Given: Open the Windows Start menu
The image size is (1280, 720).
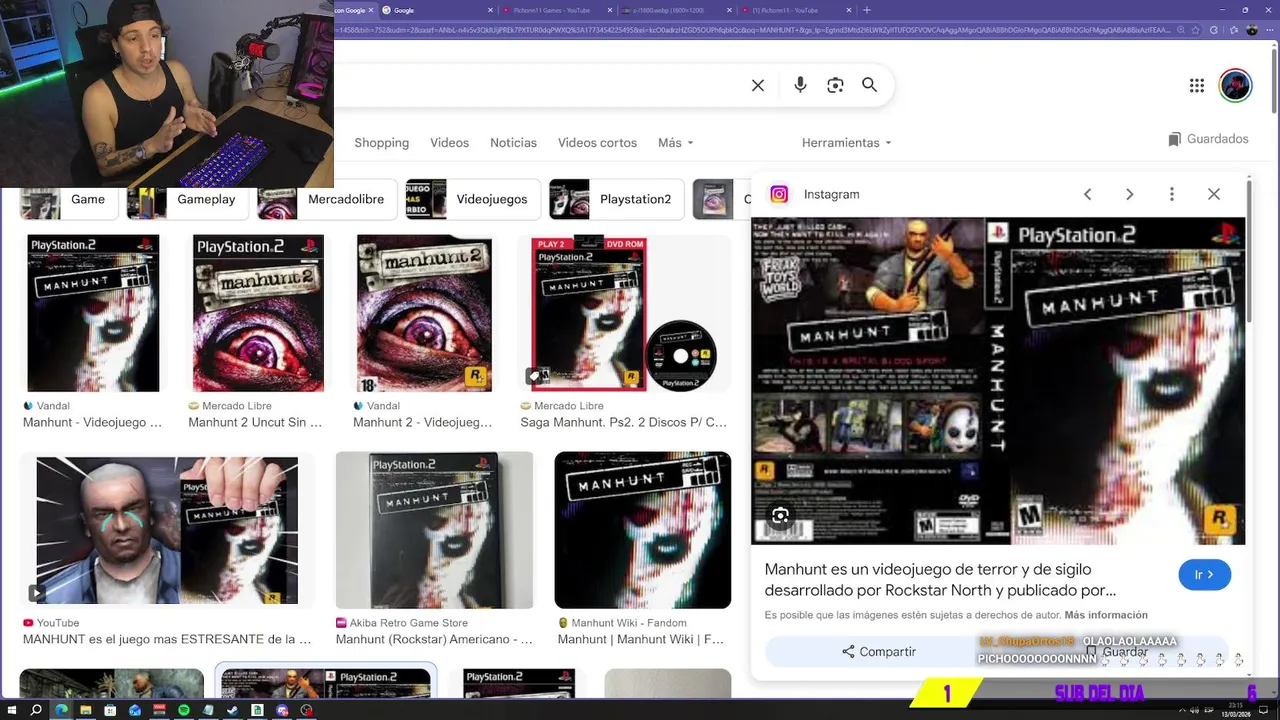Looking at the screenshot, I should tap(11, 710).
